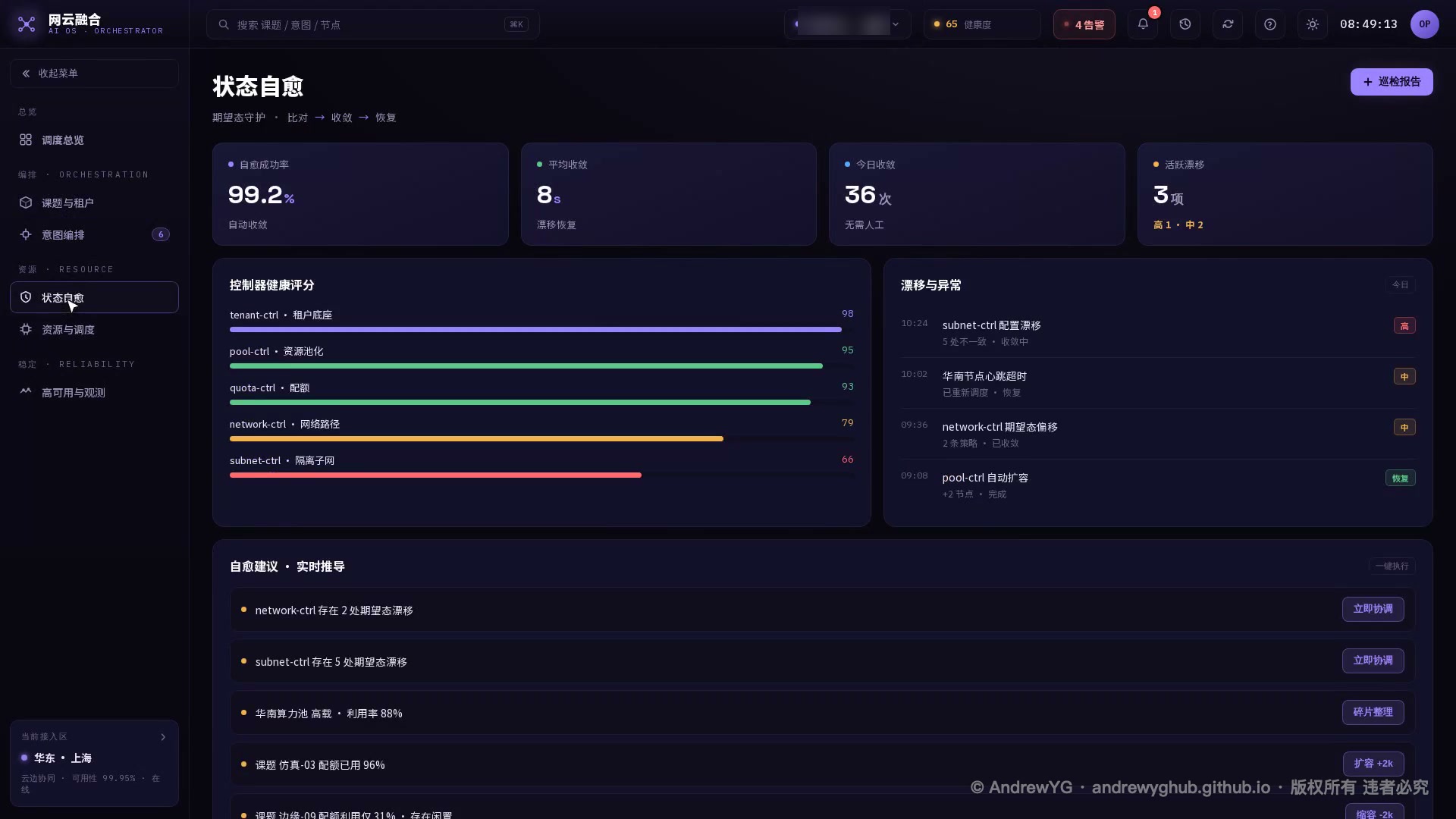Screen dimensions: 1456x819
Task: Click the 意图编排 crosshair icon
Action: [26, 234]
